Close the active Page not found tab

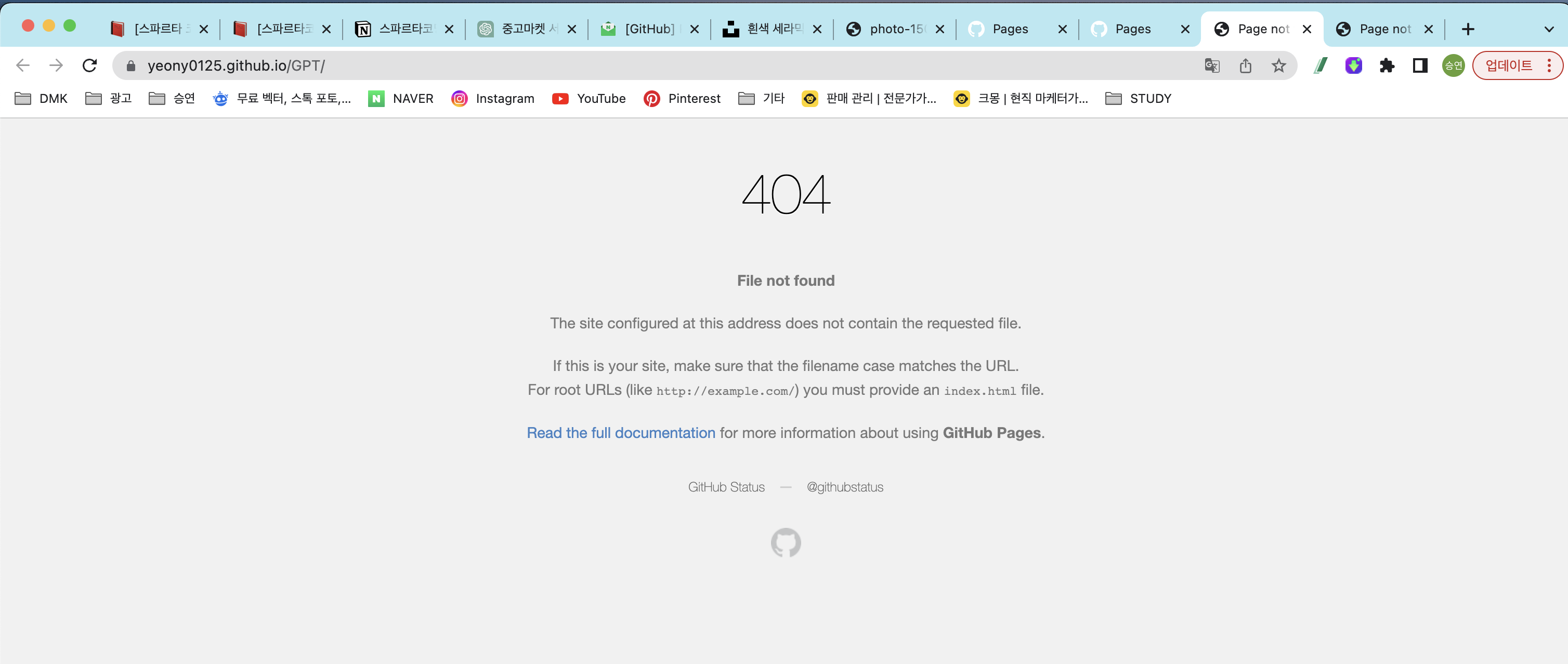click(x=1307, y=29)
